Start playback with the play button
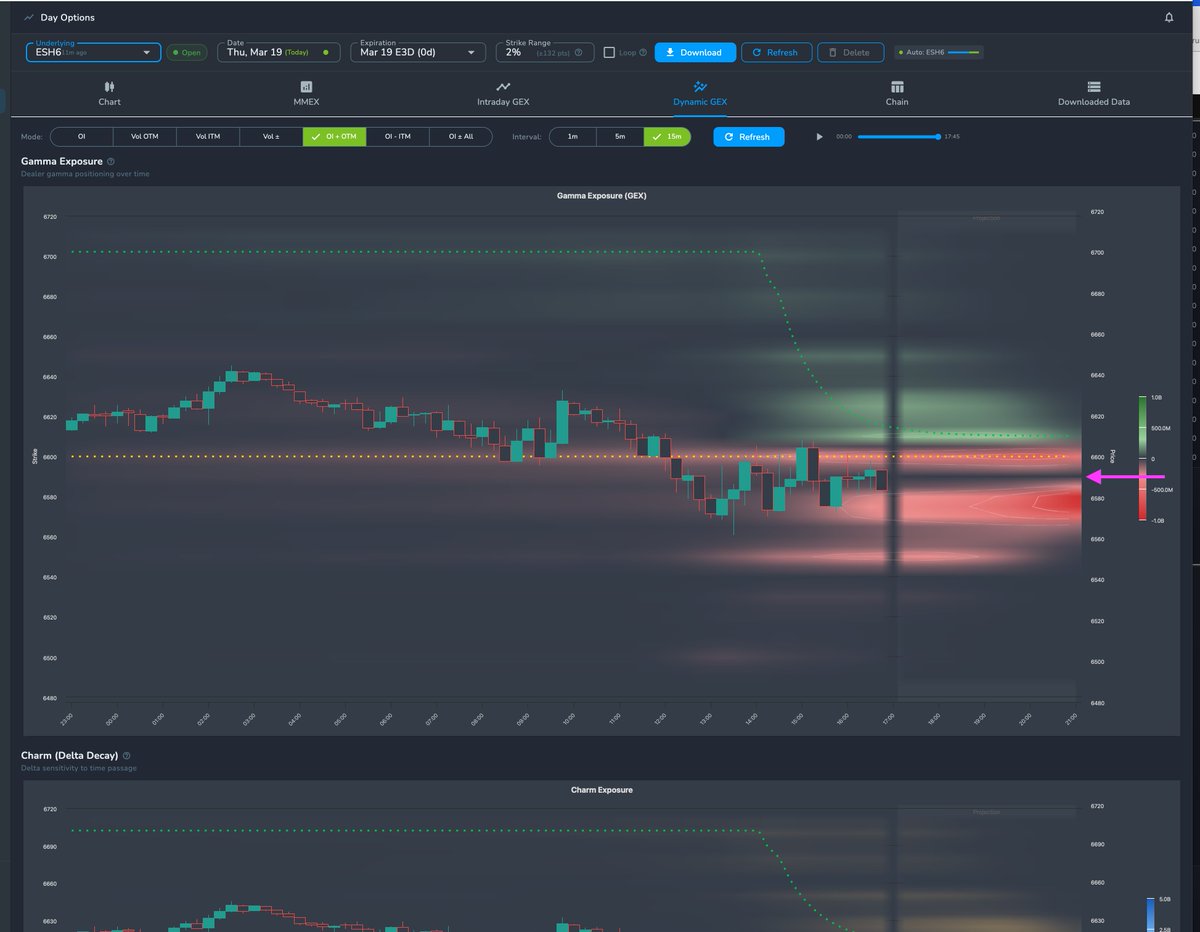The image size is (1200, 932). [820, 137]
